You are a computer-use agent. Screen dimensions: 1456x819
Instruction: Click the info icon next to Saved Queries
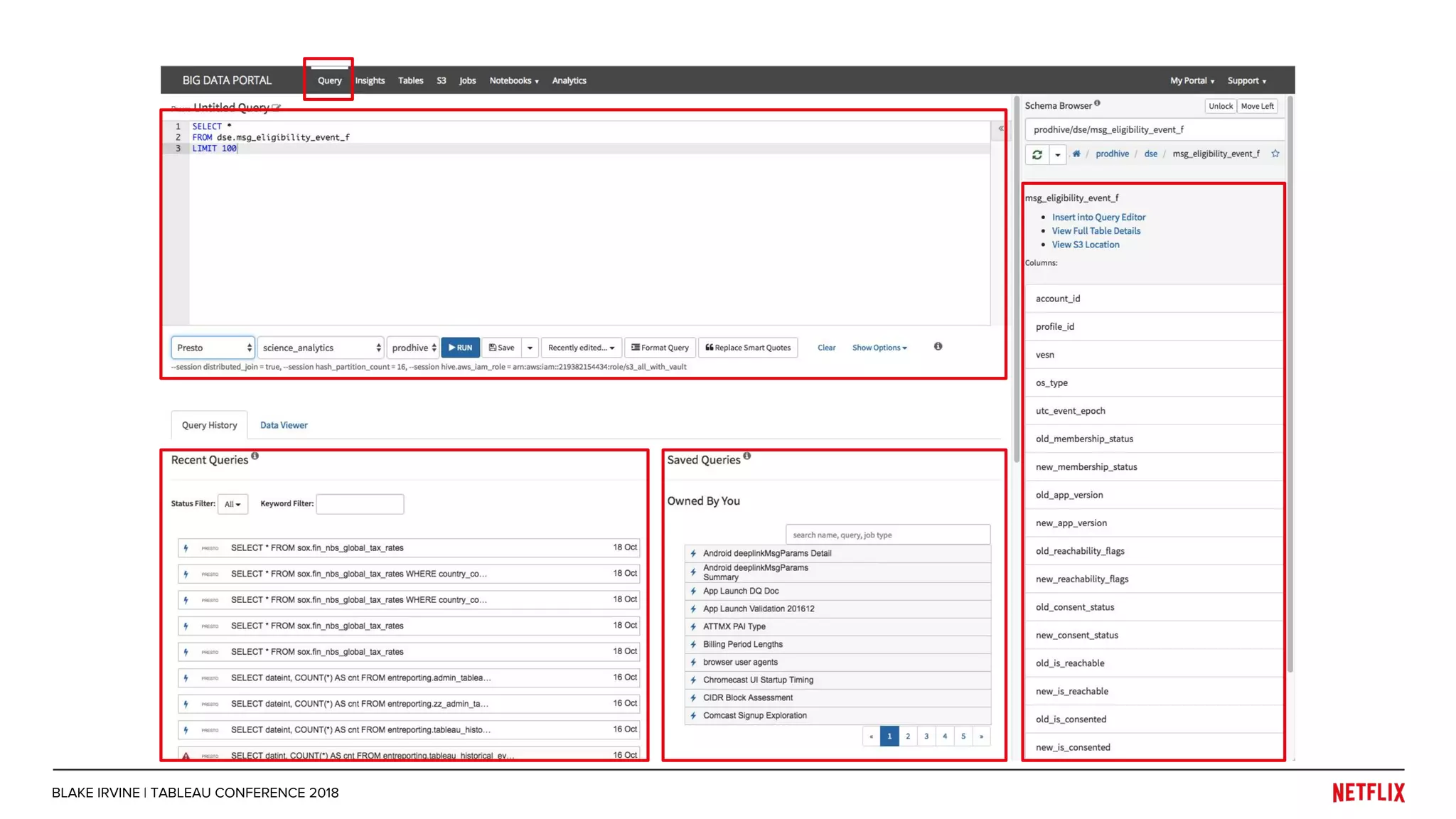(747, 456)
